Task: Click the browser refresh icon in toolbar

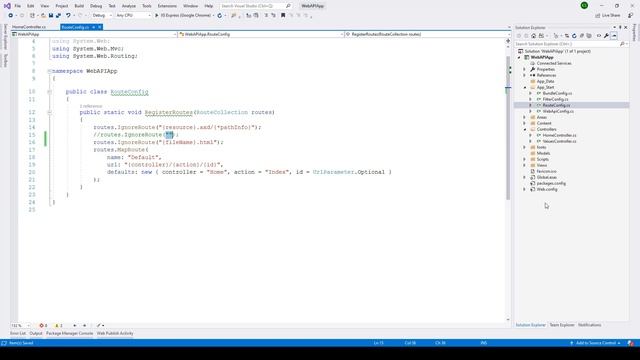Action: (x=219, y=15)
